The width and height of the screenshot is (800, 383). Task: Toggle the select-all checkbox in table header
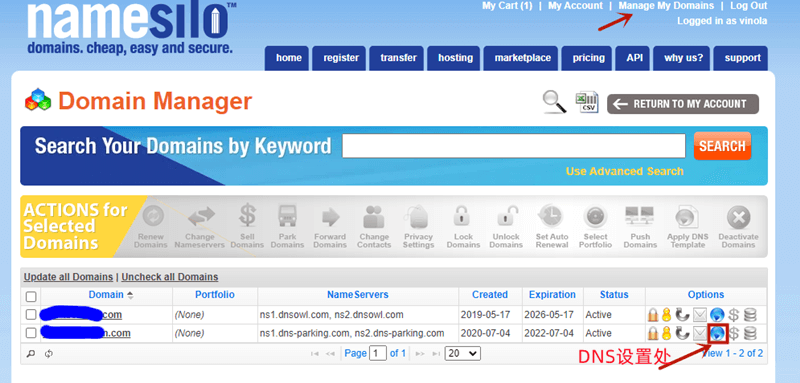coord(31,296)
